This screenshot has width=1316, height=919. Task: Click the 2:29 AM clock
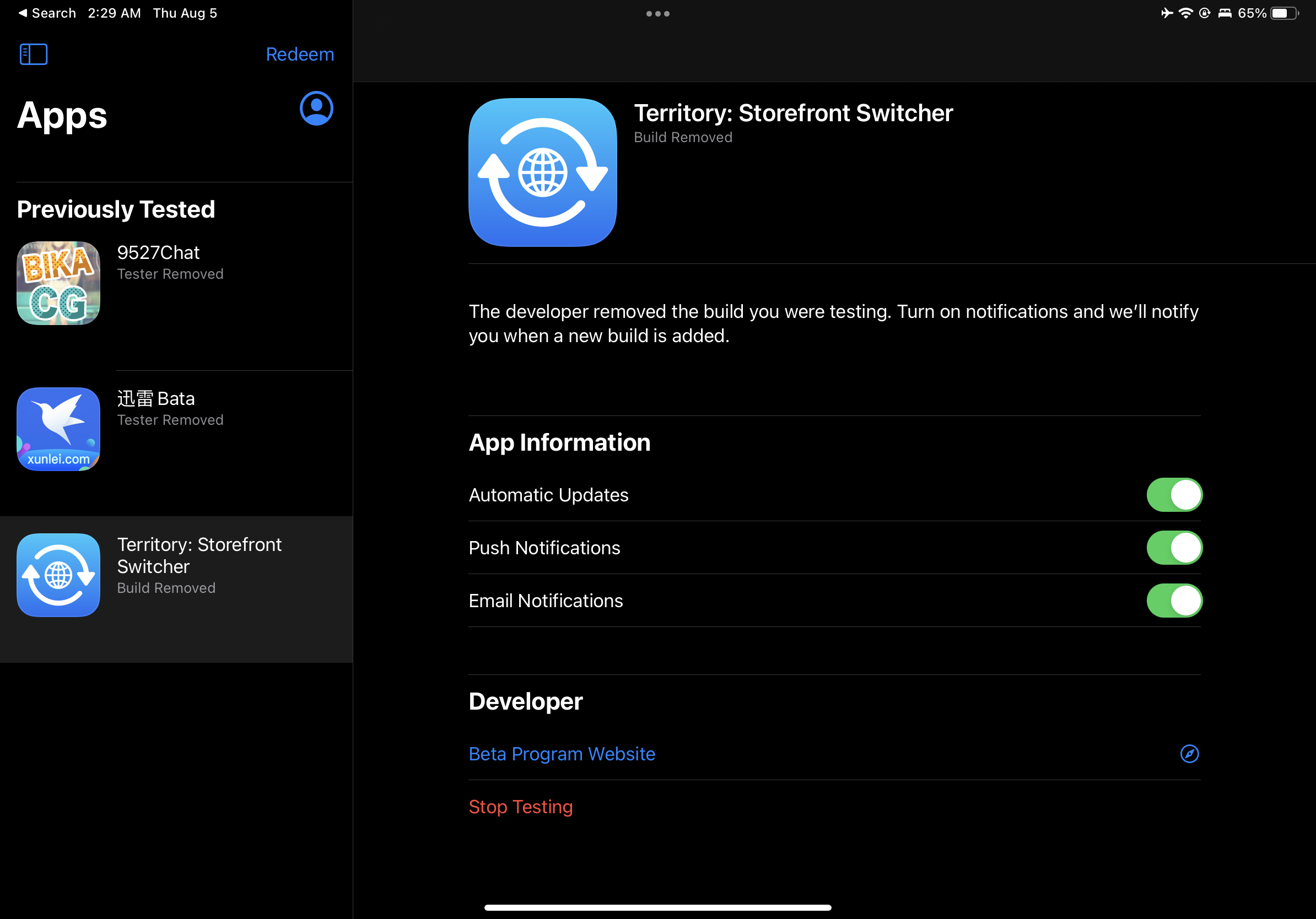click(114, 13)
